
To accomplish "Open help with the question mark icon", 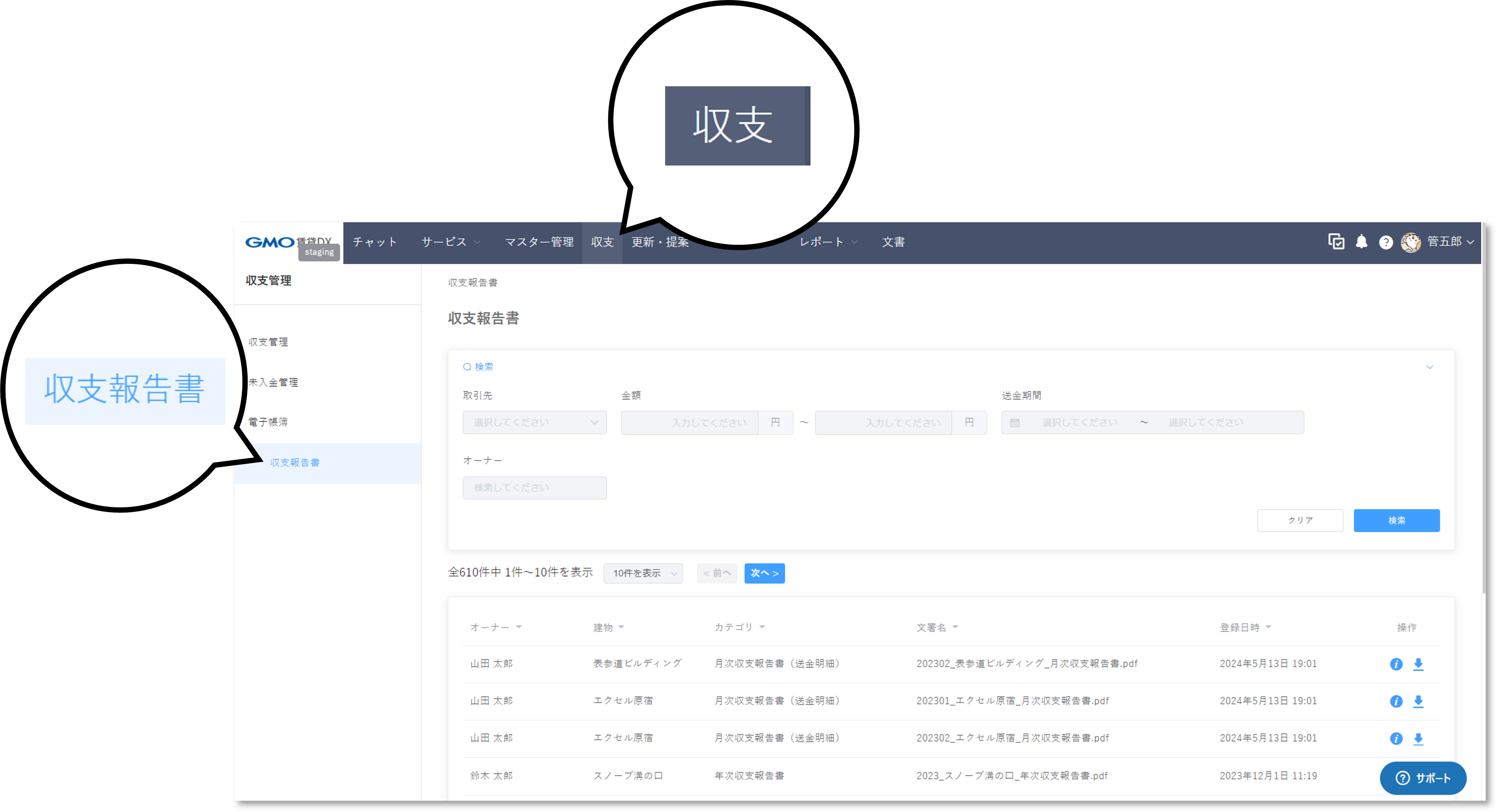I will [1386, 242].
